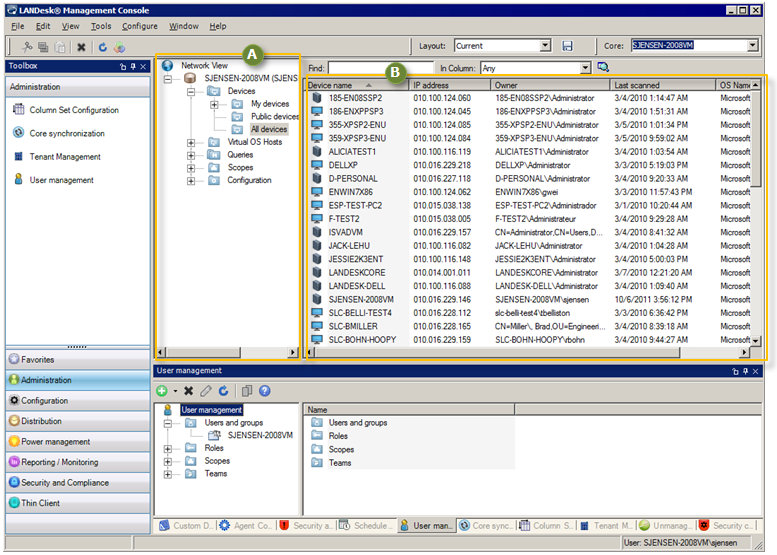Click horizontal scrollbar of device list
Viewport: 777px width, 555px height.
pos(498,352)
